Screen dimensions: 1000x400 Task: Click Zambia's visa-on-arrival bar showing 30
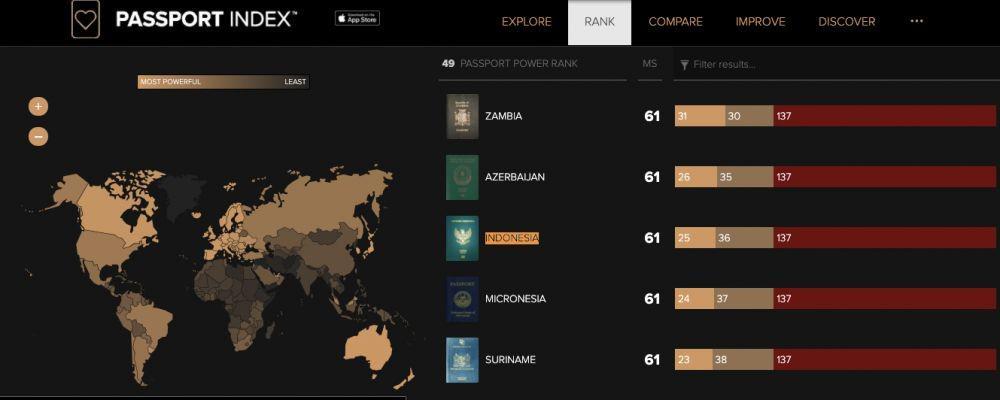pos(749,116)
